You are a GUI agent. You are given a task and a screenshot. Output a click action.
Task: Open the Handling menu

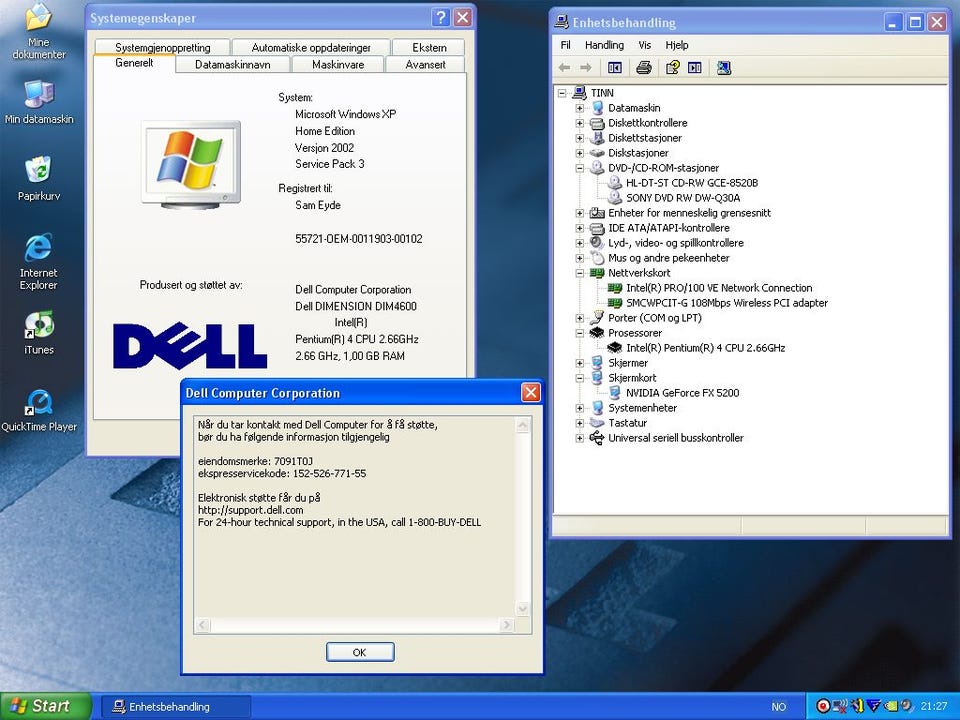604,45
